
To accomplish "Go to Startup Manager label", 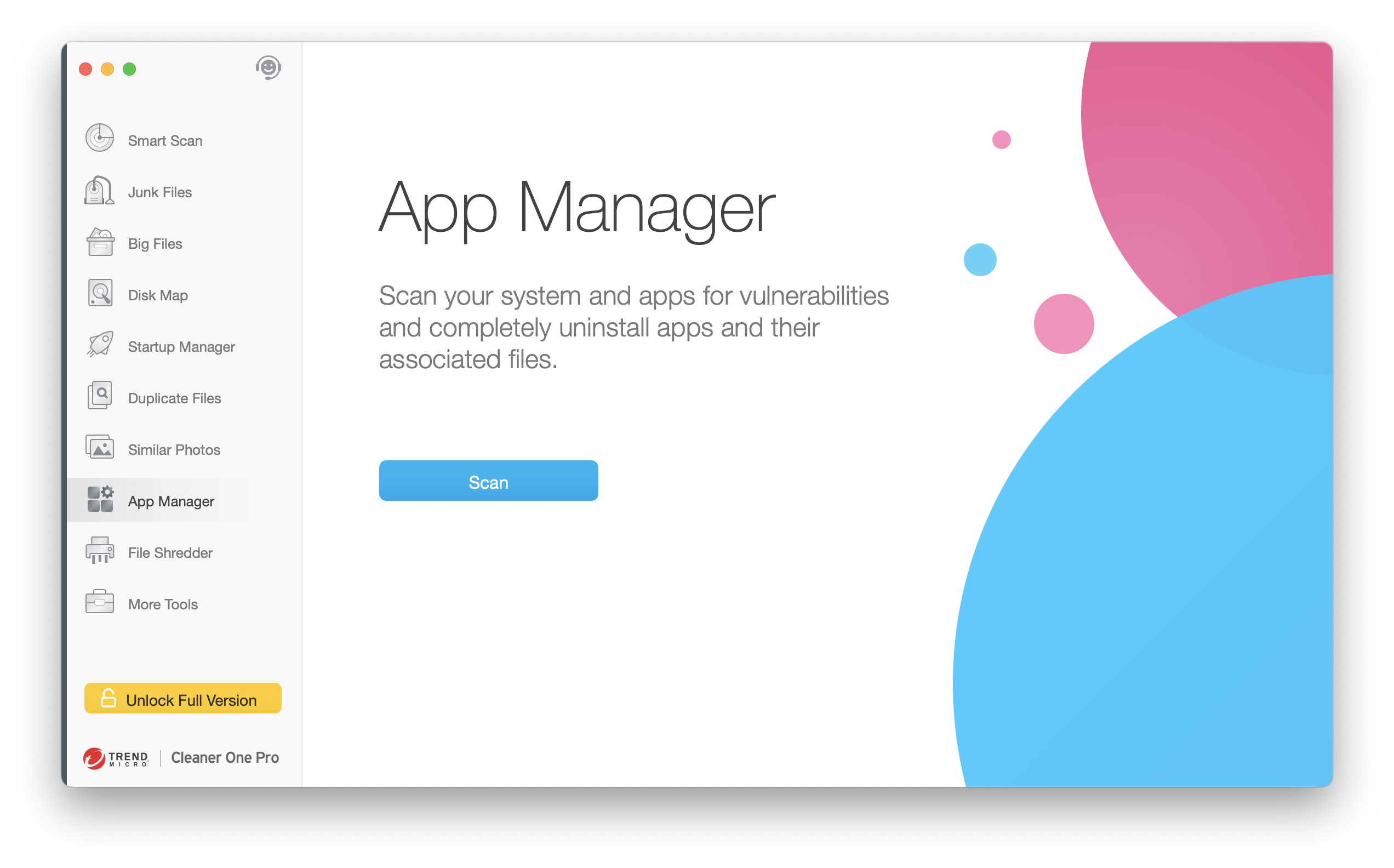I will [x=181, y=347].
